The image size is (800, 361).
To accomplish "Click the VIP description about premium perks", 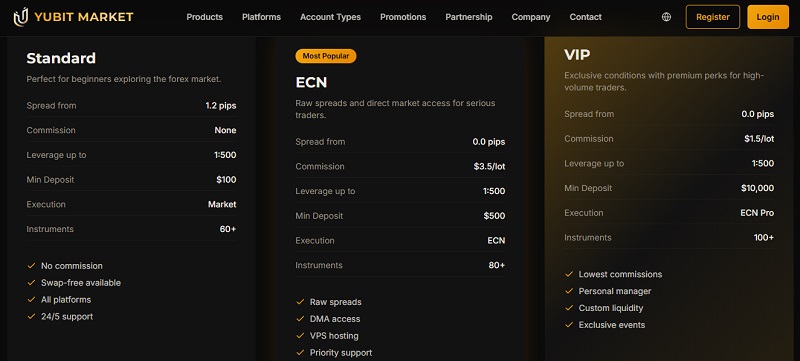I will point(664,82).
